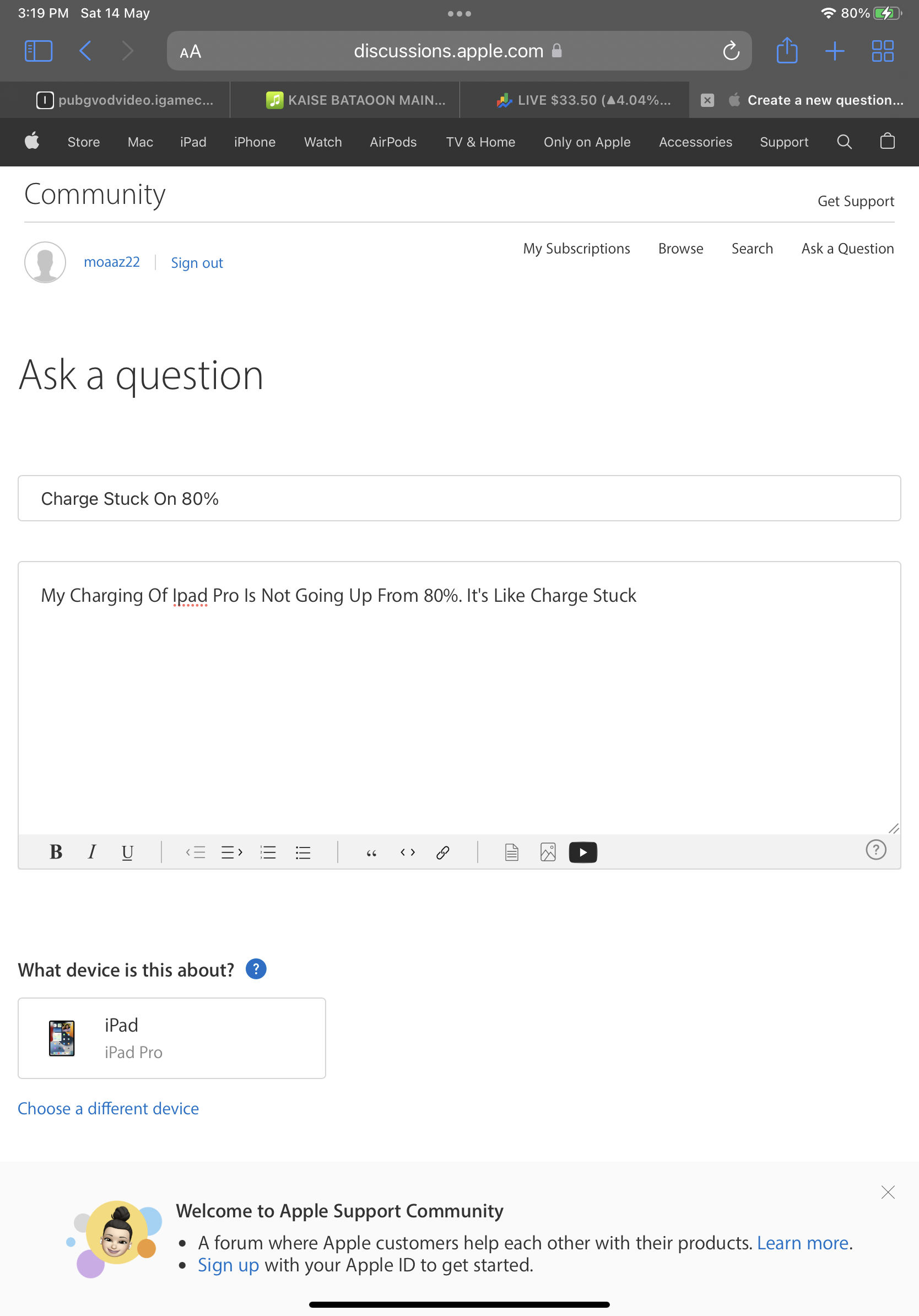This screenshot has height=1316, width=919.
Task: Insert a bulleted list
Action: pyautogui.click(x=303, y=853)
